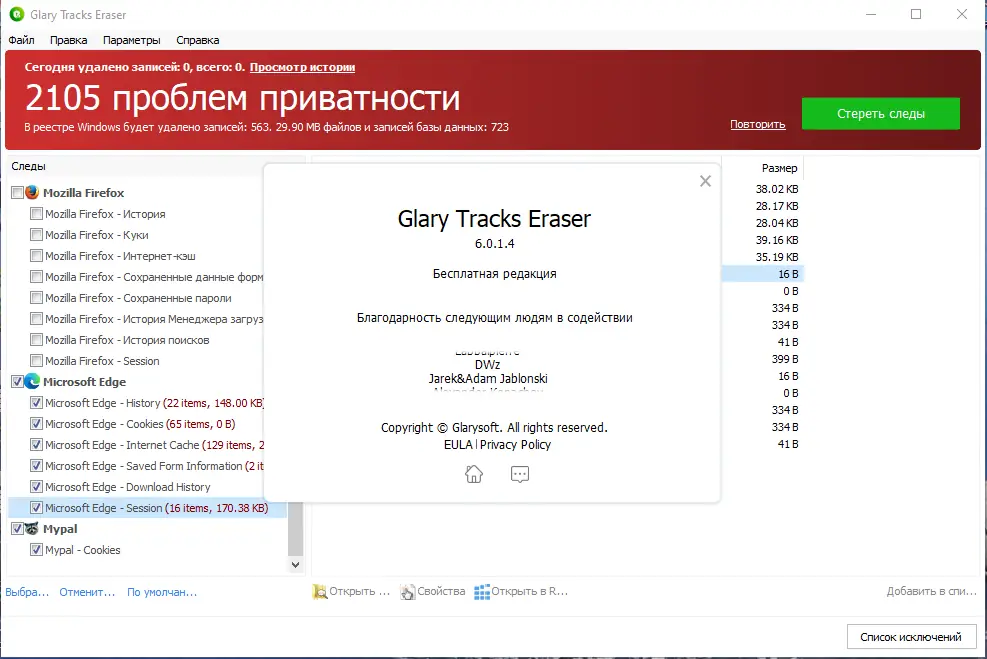Click the Microsoft Edge browser icon

coord(32,381)
